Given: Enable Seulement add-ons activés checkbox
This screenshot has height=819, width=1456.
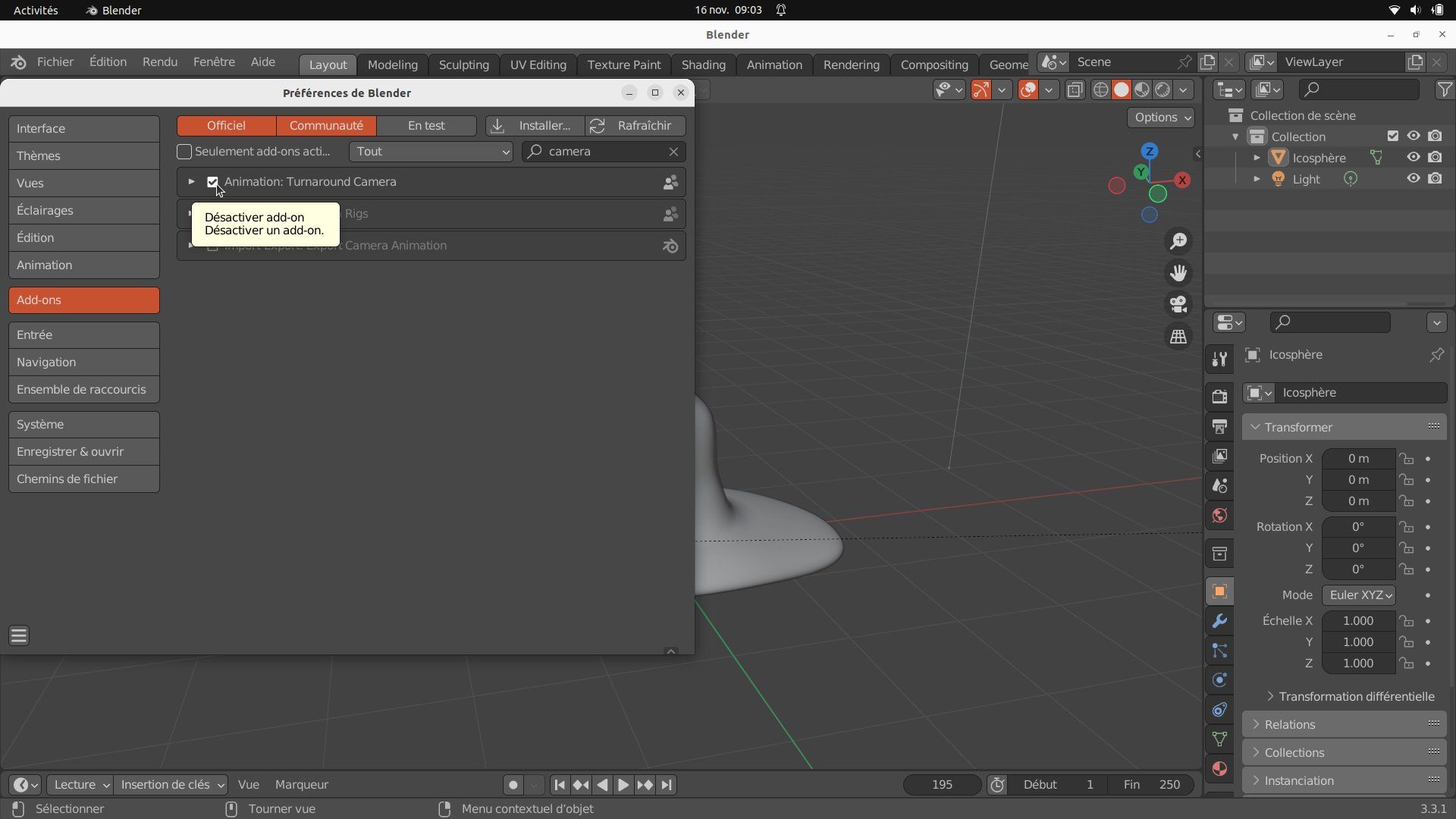Looking at the screenshot, I should point(184,152).
